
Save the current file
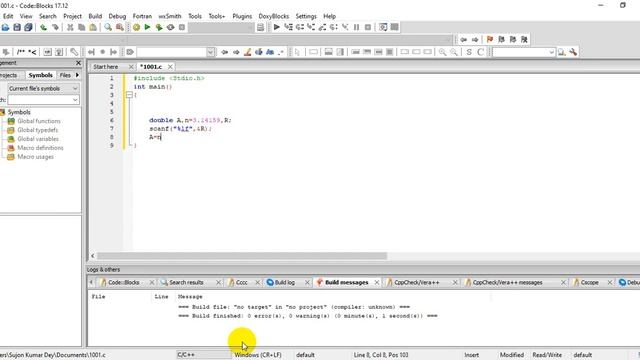[x=17, y=27]
